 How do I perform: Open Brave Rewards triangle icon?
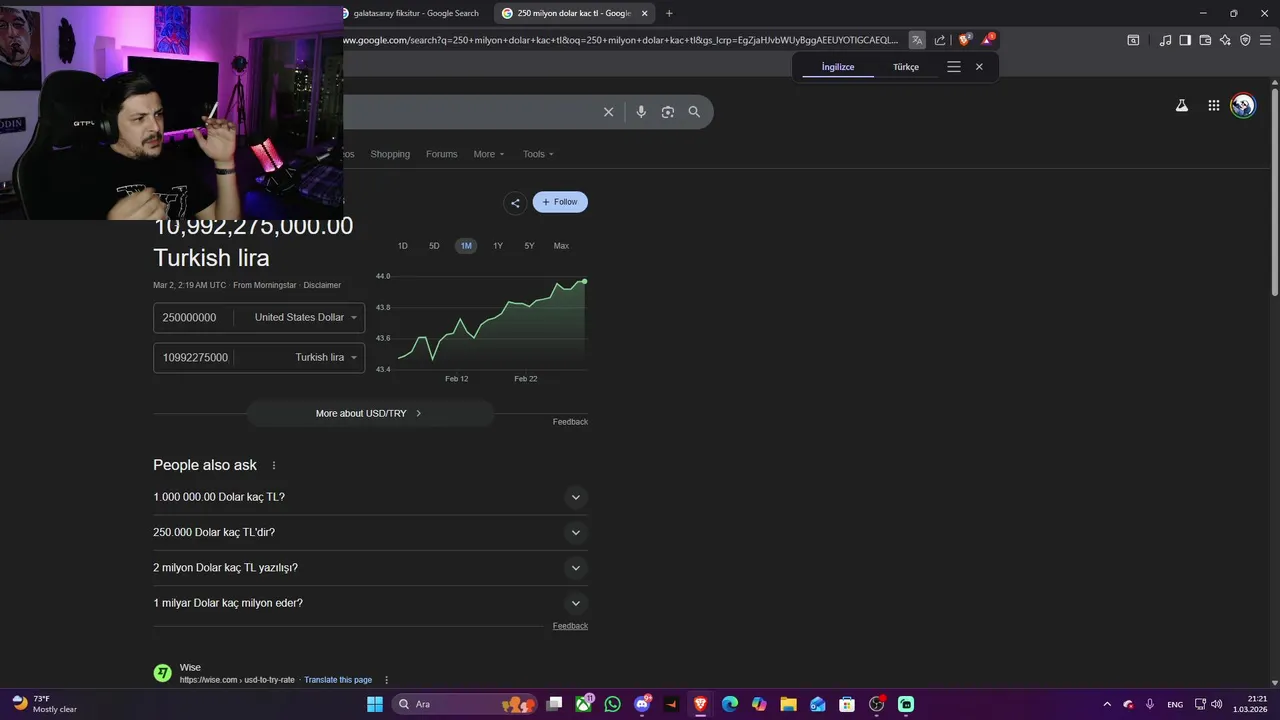(987, 40)
